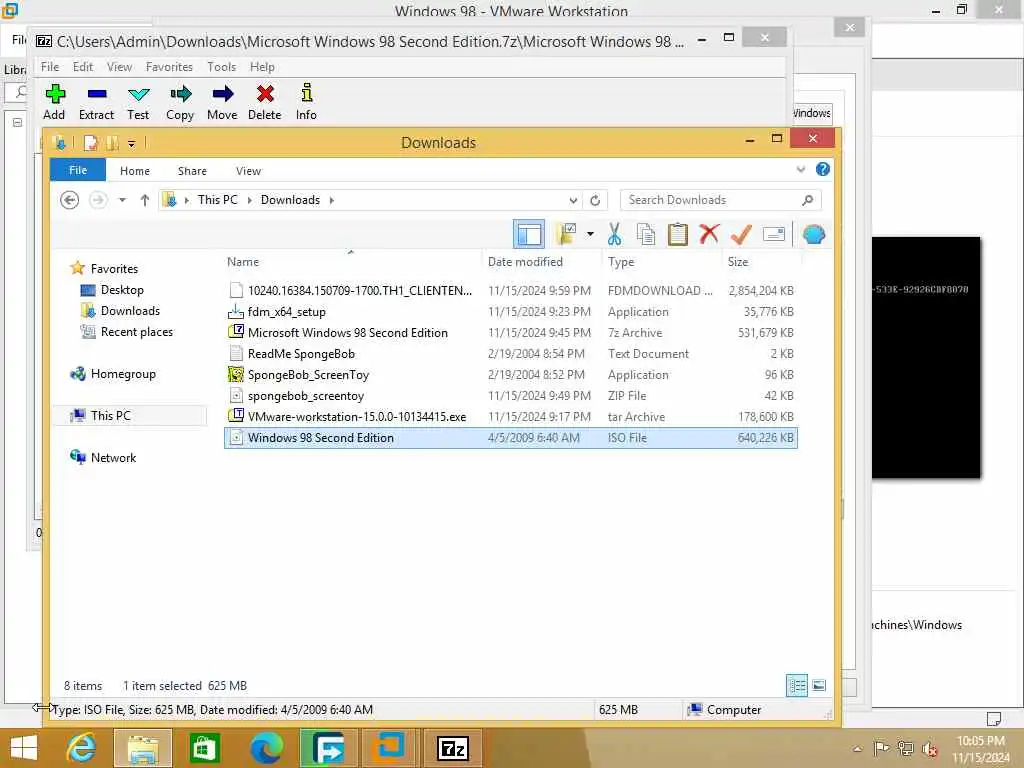1024x768 pixels.
Task: Click the Windows Store taskbar icon
Action: click(204, 748)
